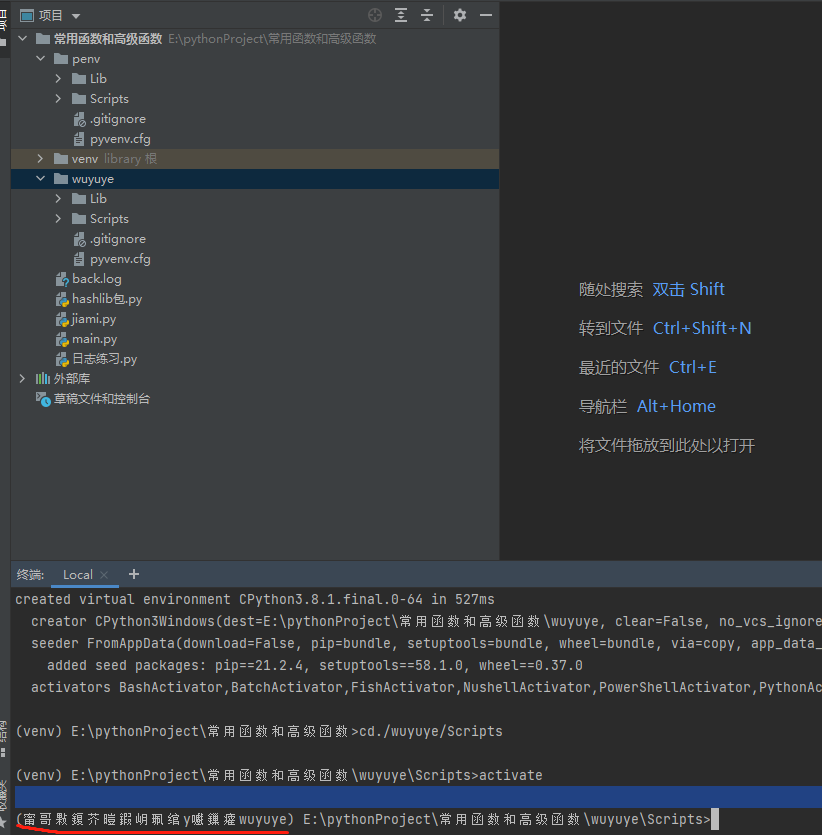Expand the Scripts folder under wuyuye
822x835 pixels.
pyautogui.click(x=58, y=219)
